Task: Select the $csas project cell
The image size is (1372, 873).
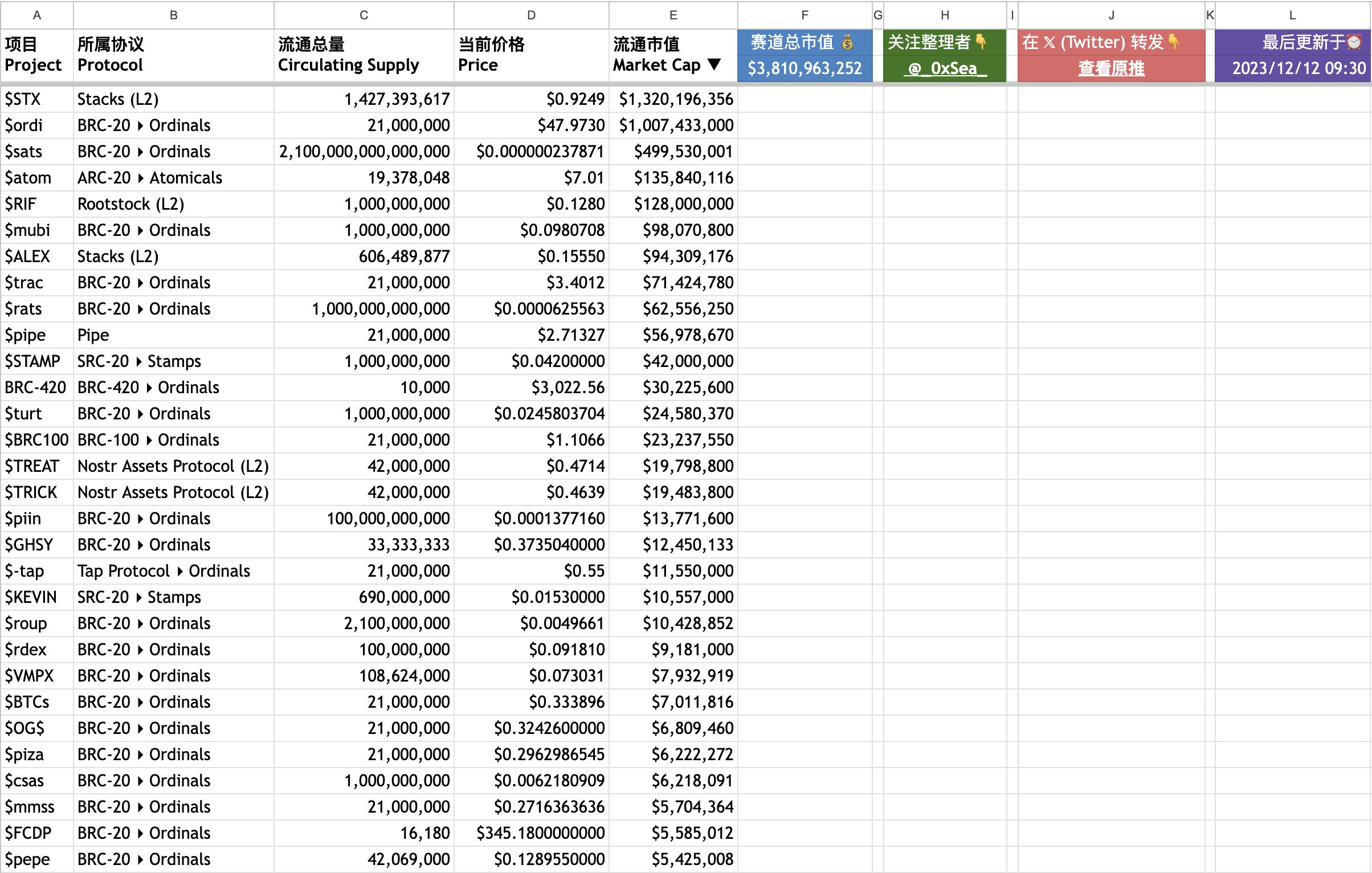Action: click(37, 781)
